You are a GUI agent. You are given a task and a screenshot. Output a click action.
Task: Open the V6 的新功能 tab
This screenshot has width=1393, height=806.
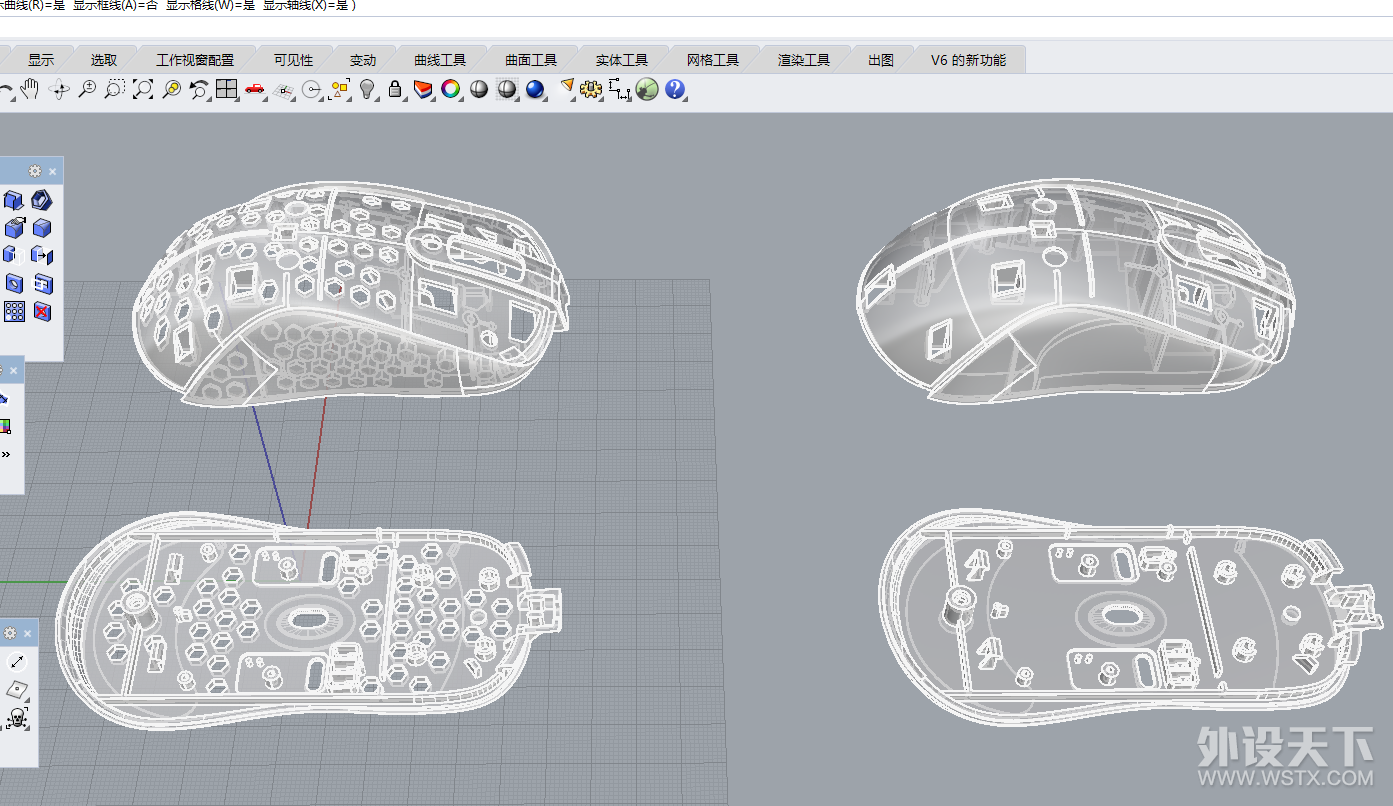pos(968,60)
